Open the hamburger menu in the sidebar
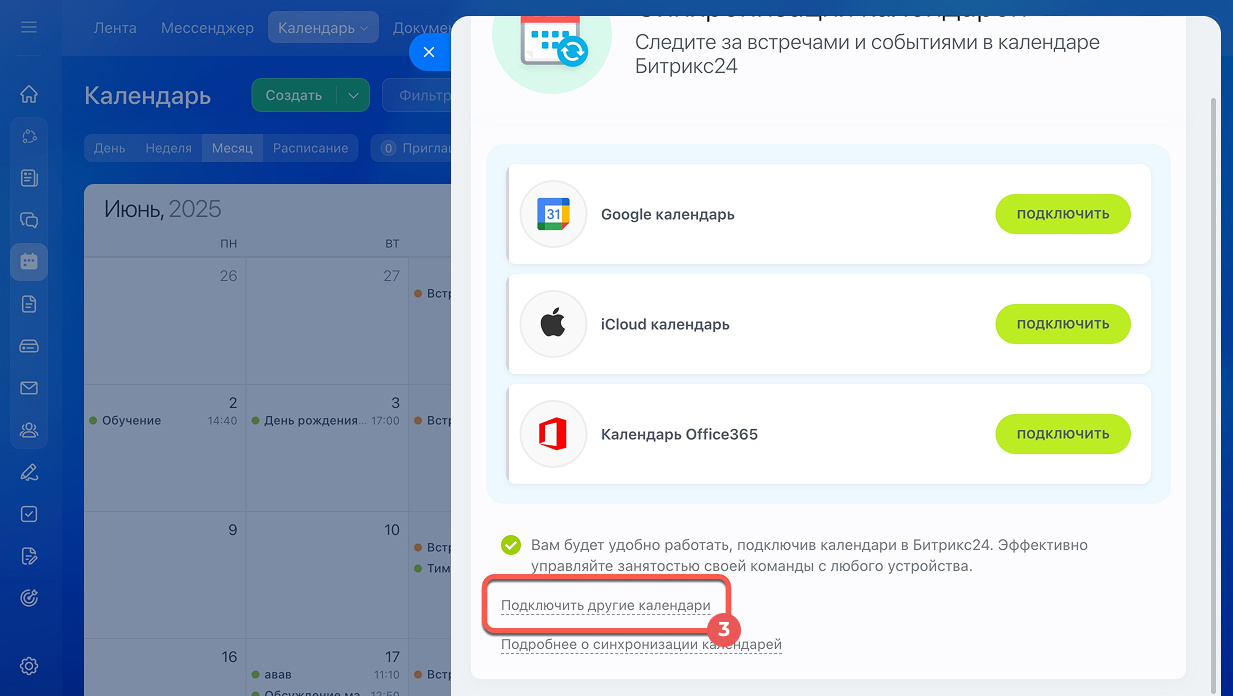1233x696 pixels. tap(29, 27)
